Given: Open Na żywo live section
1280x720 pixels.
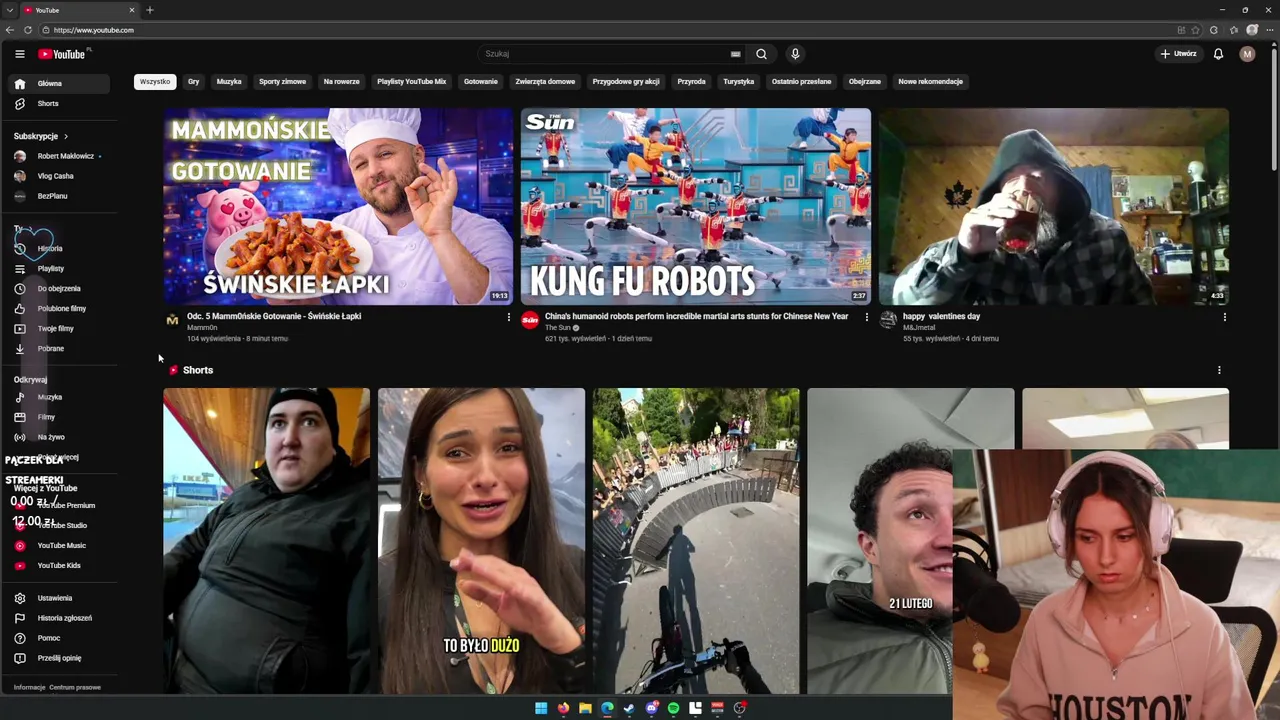Looking at the screenshot, I should (x=60, y=437).
